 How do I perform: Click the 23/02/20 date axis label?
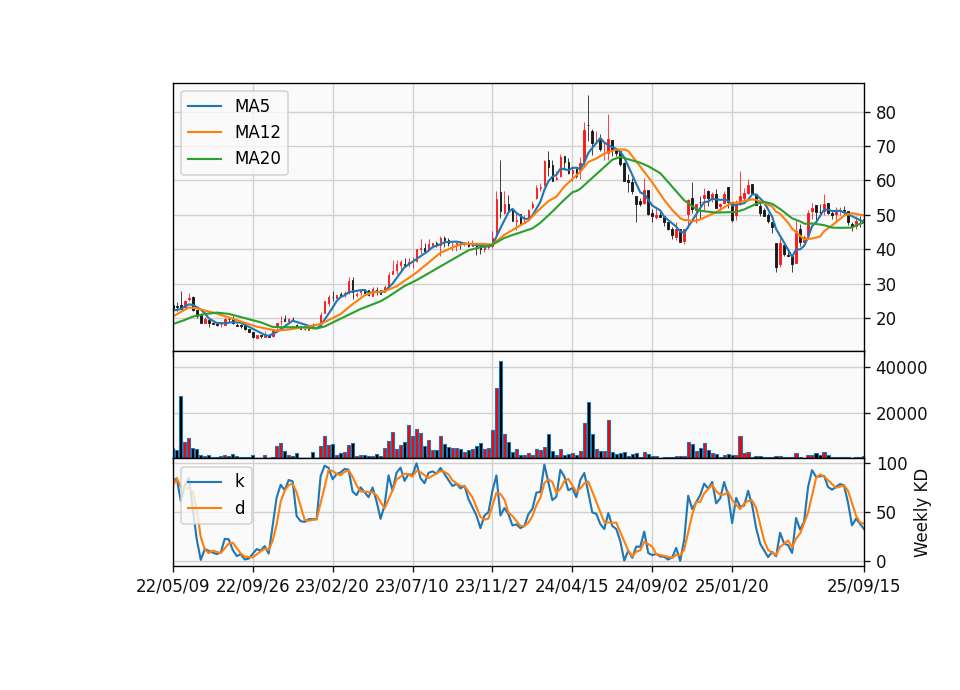332,586
